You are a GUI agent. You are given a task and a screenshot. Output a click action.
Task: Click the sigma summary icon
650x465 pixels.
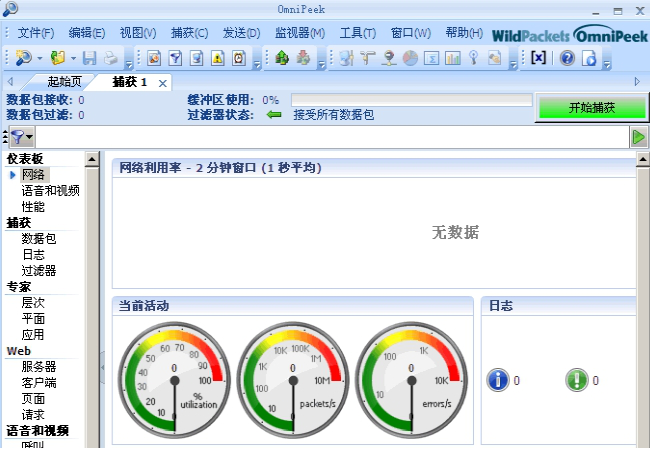[x=432, y=58]
